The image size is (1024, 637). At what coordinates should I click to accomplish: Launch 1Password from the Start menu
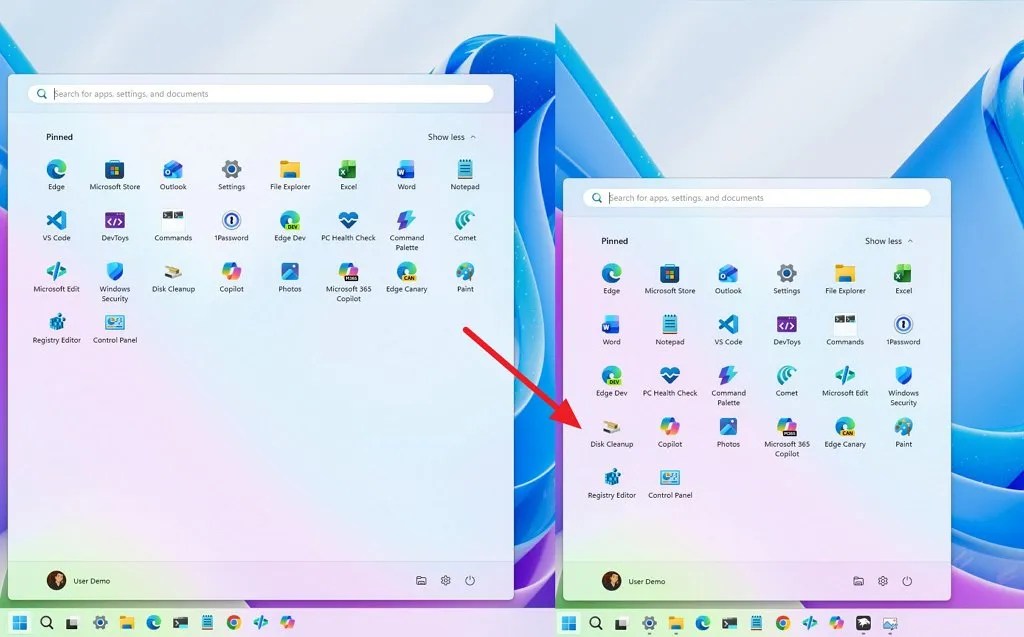[x=231, y=220]
